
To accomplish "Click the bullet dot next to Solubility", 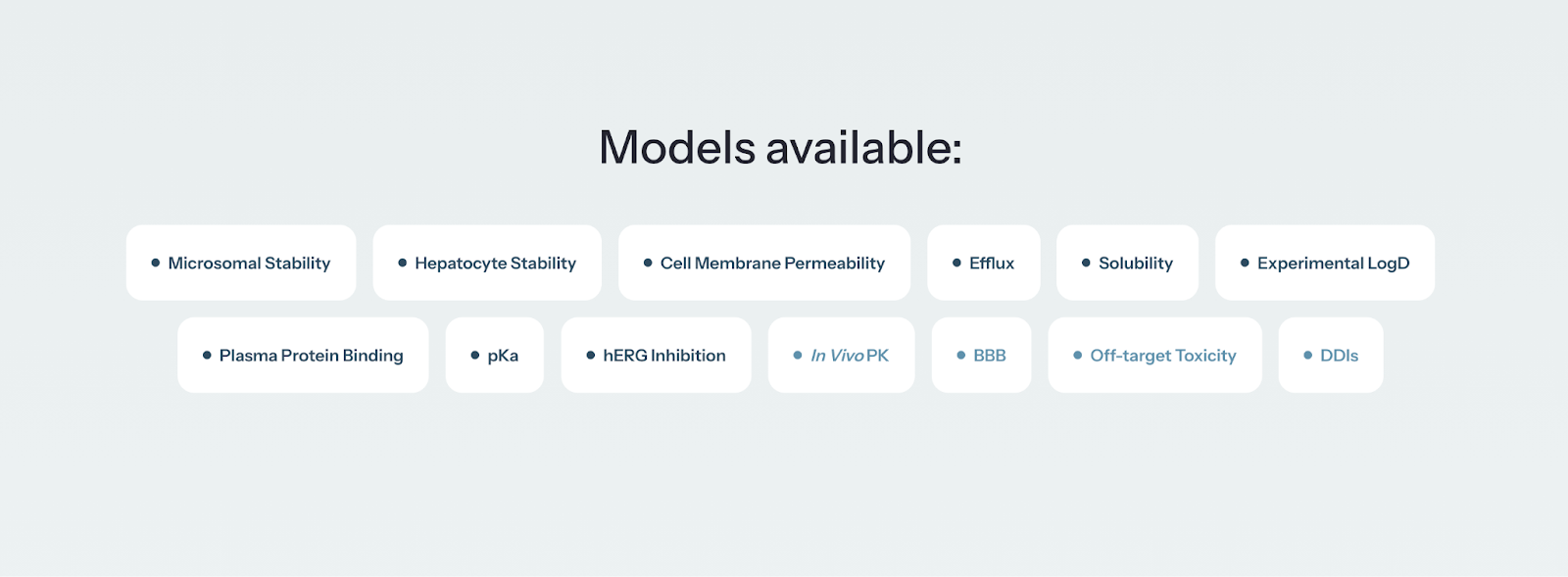I will click(1086, 263).
